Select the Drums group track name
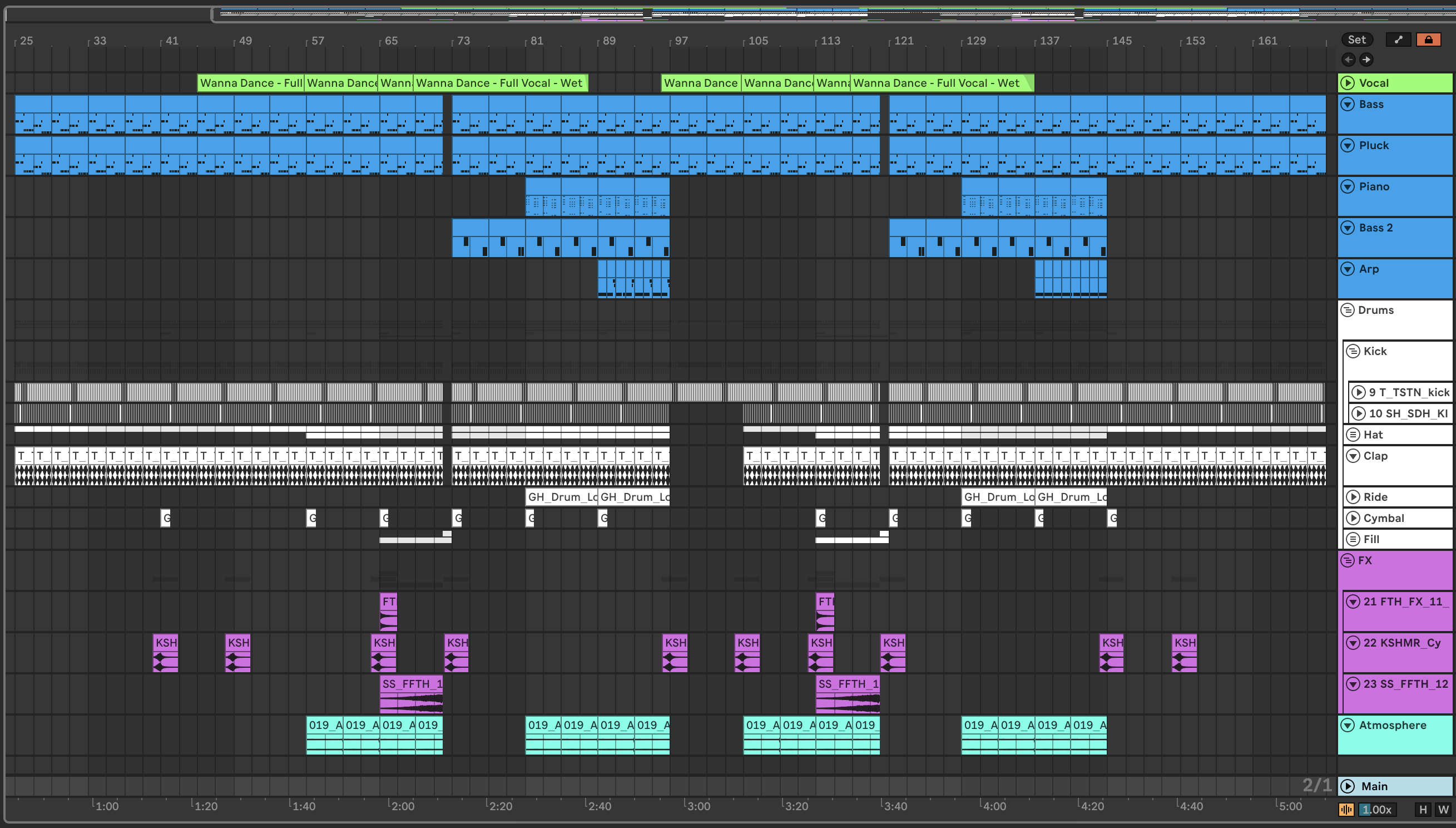 coord(1375,310)
